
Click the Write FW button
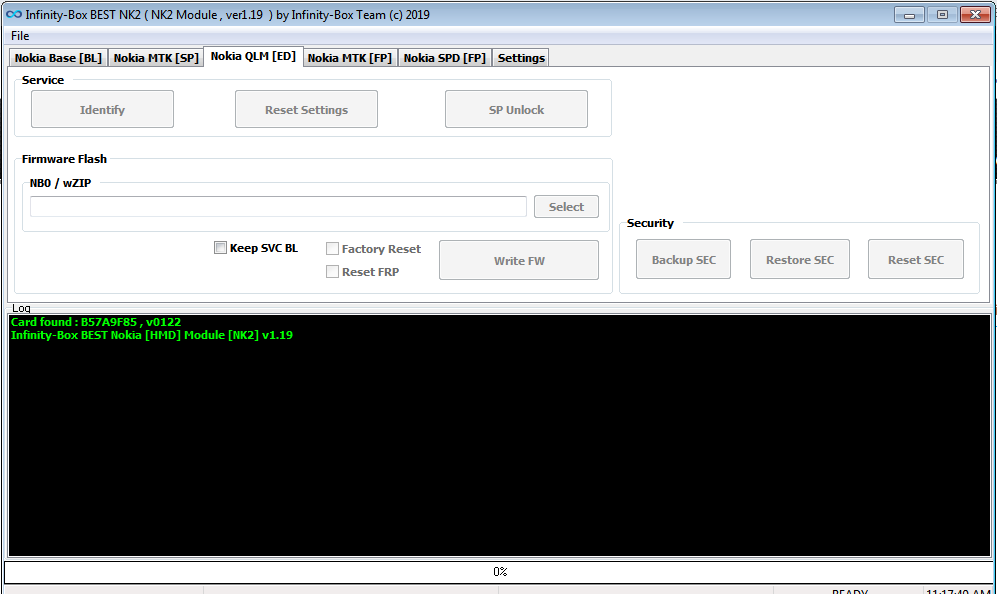518,259
